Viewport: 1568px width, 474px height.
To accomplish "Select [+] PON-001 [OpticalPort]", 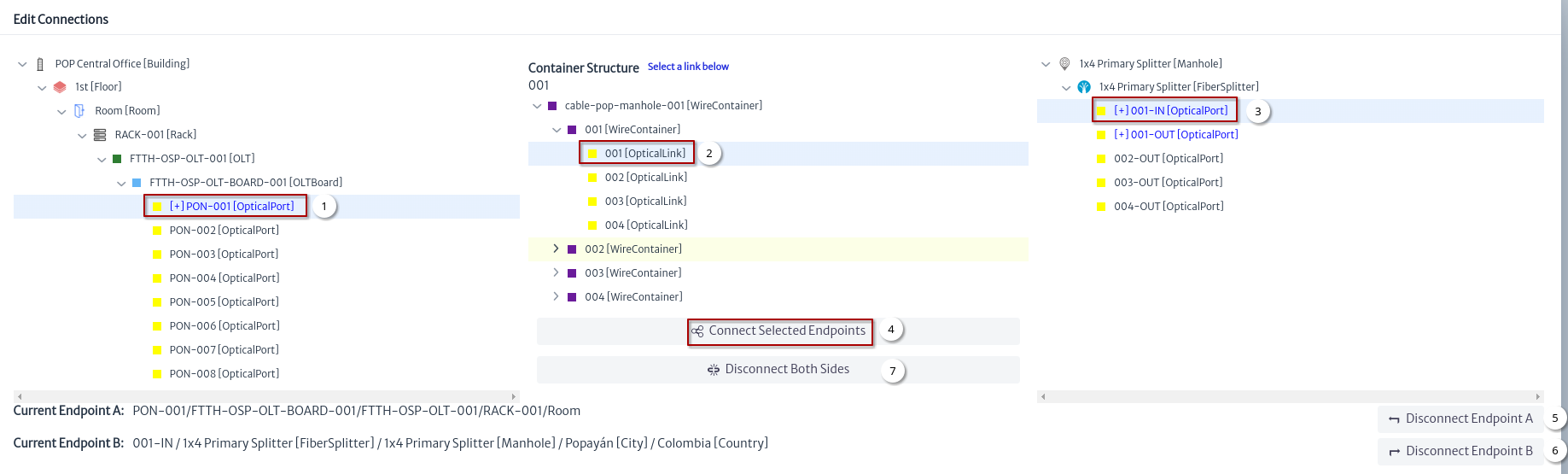I will [x=231, y=207].
